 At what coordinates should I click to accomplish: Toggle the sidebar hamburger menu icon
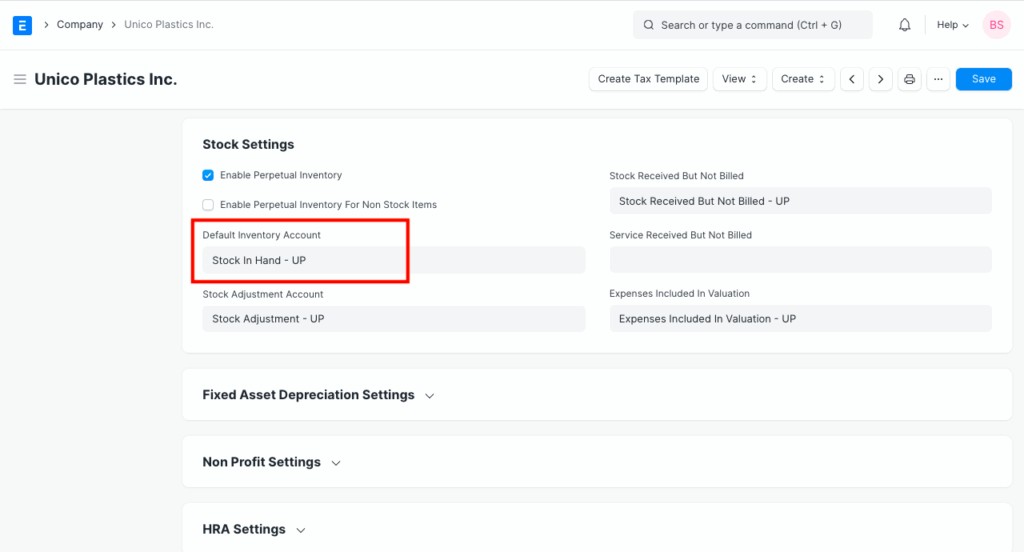tap(19, 79)
